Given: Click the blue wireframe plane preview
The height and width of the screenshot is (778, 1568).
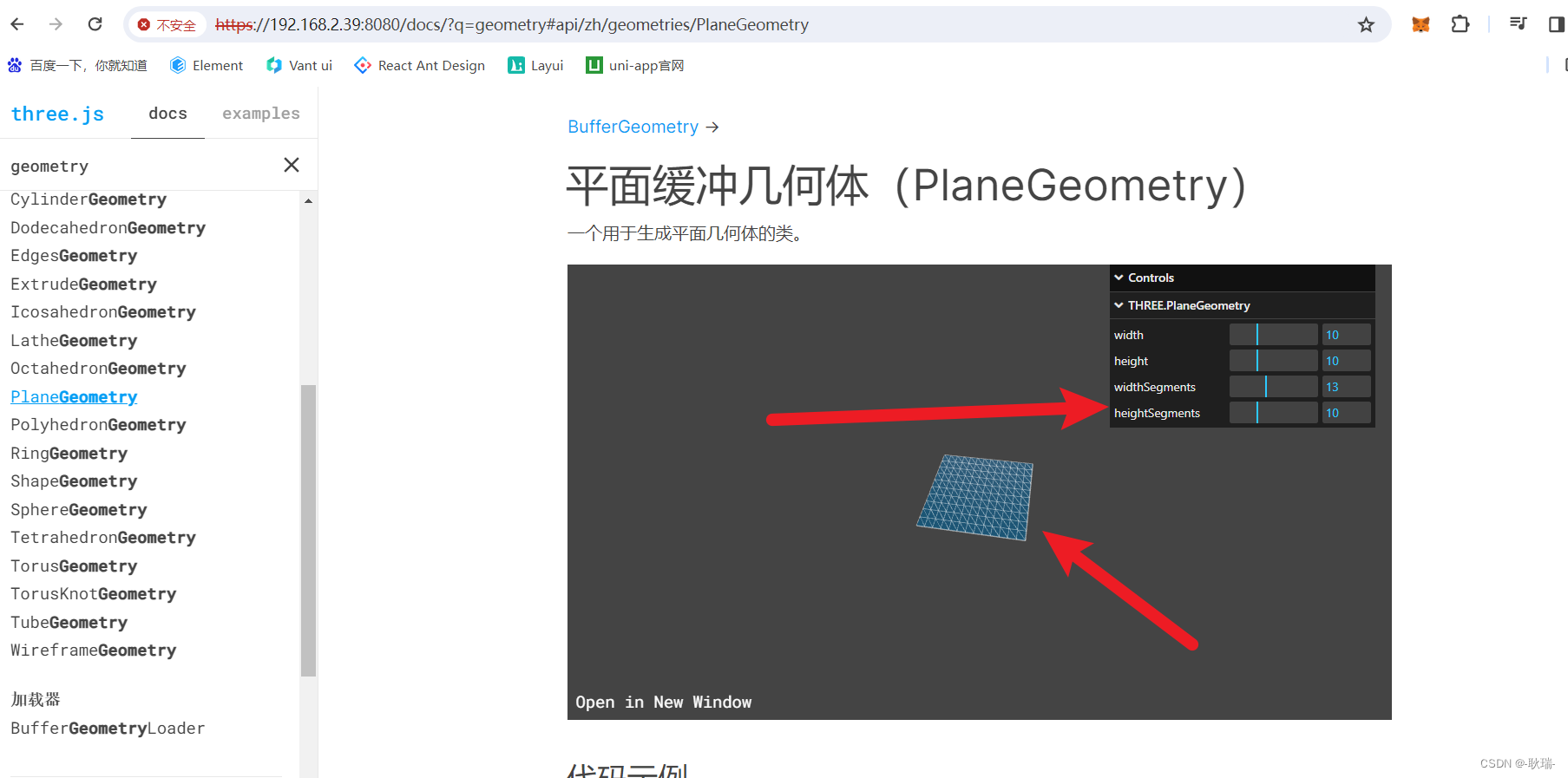Looking at the screenshot, I should (x=975, y=497).
